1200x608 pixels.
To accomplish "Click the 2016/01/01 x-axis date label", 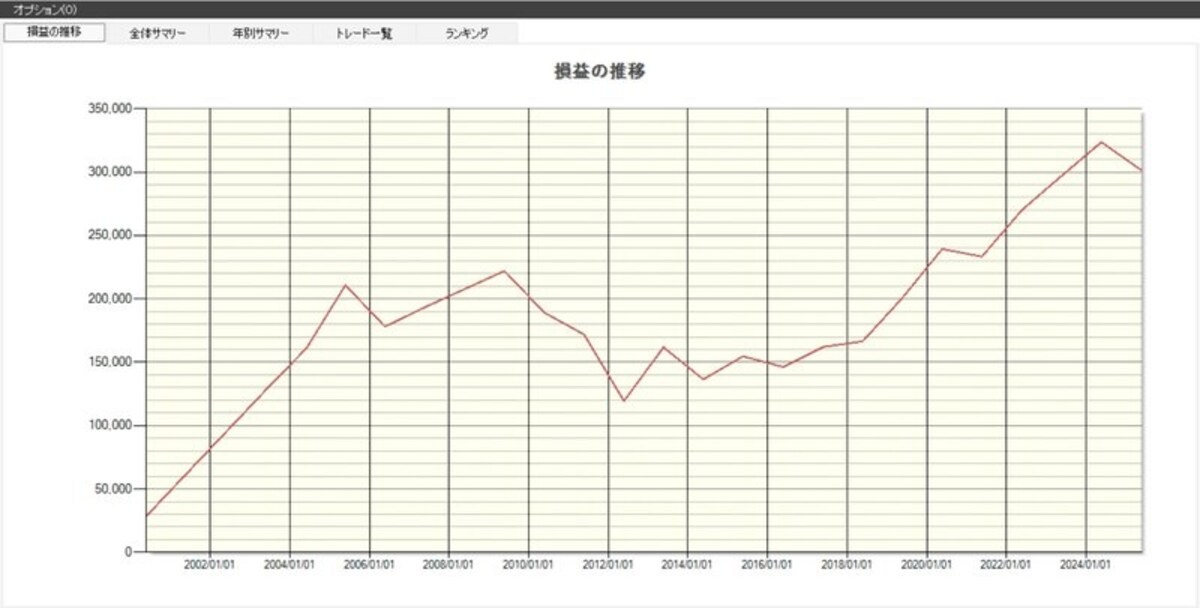I will point(767,565).
